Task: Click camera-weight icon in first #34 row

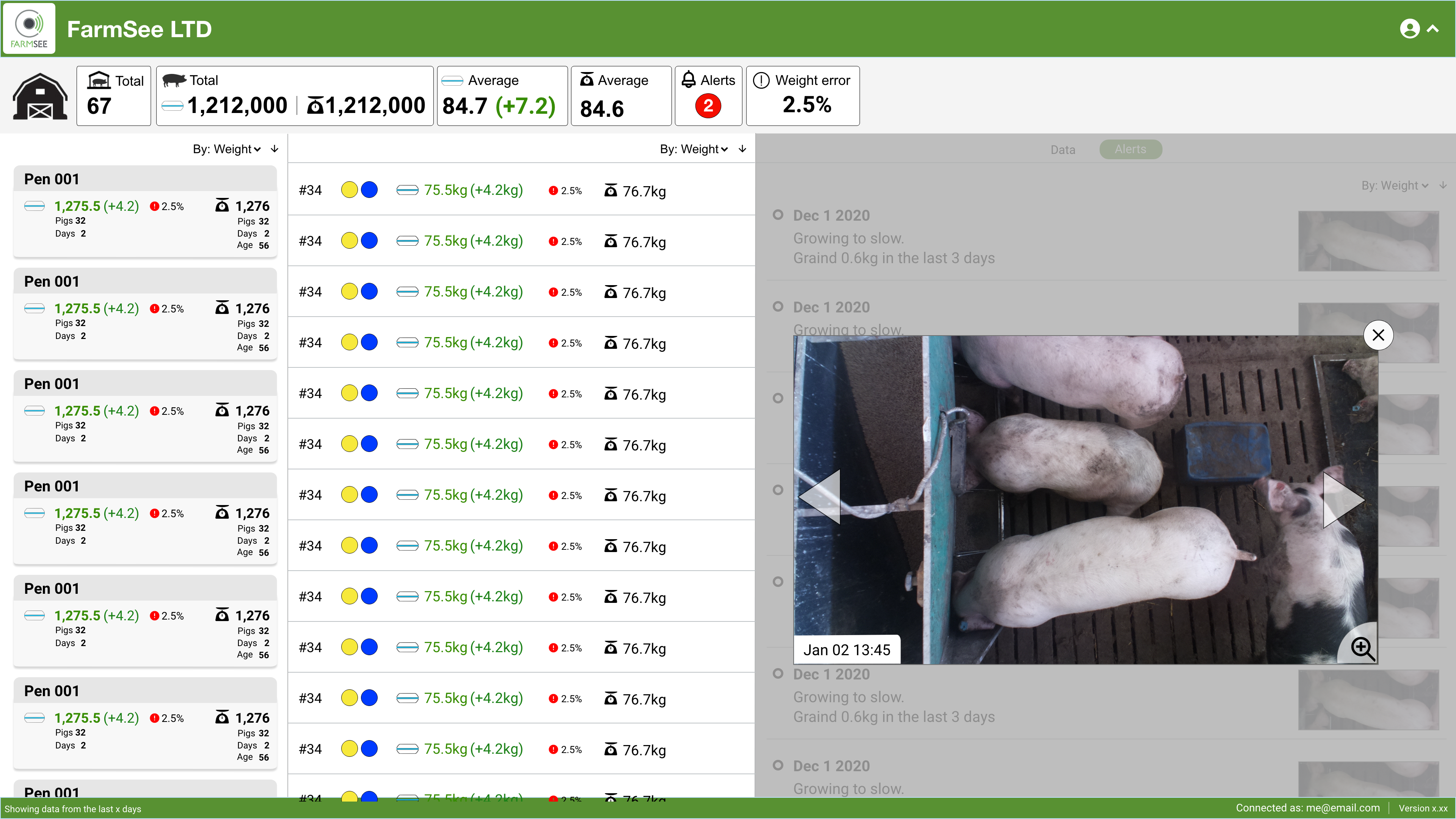Action: [x=407, y=190]
